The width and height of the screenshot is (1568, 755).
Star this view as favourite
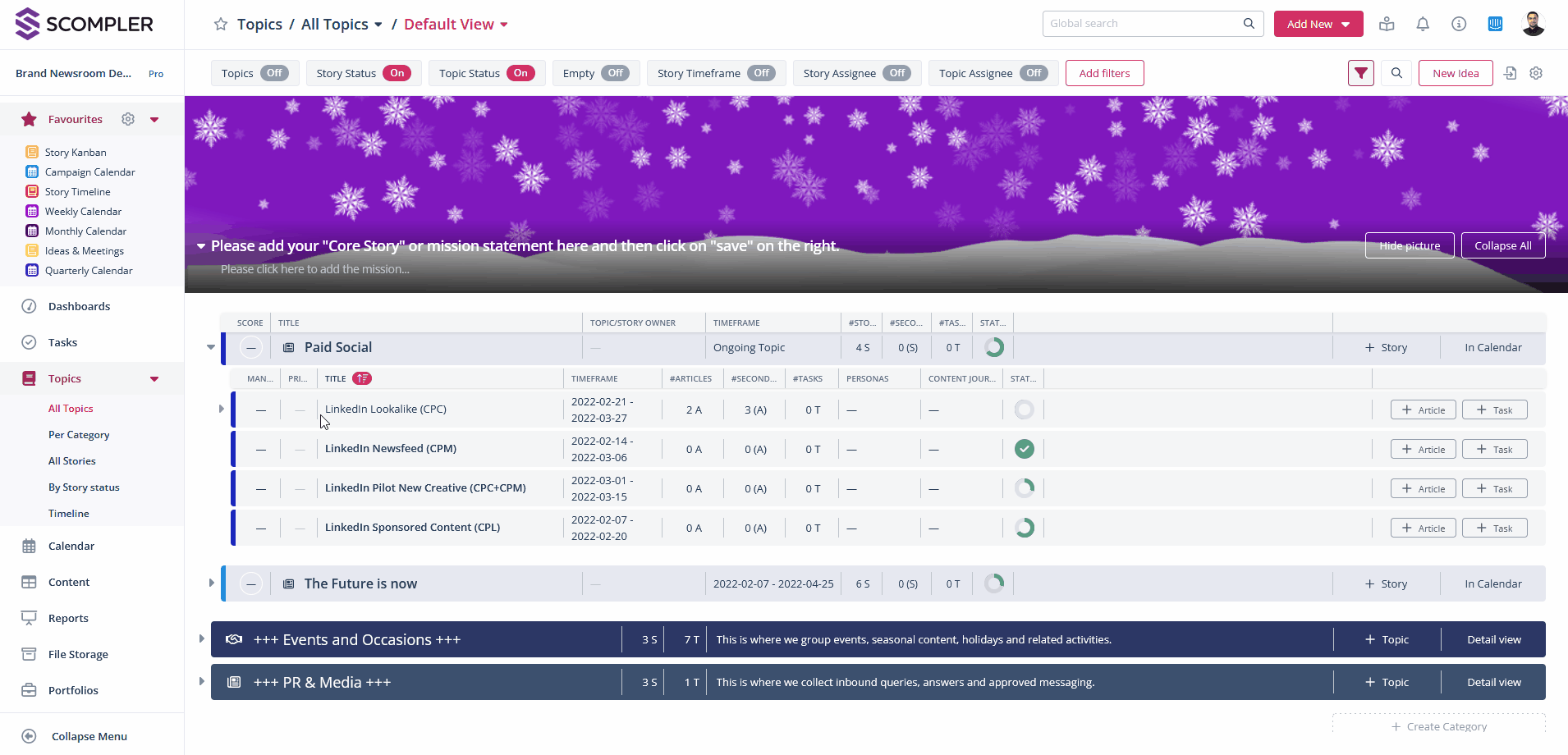220,25
